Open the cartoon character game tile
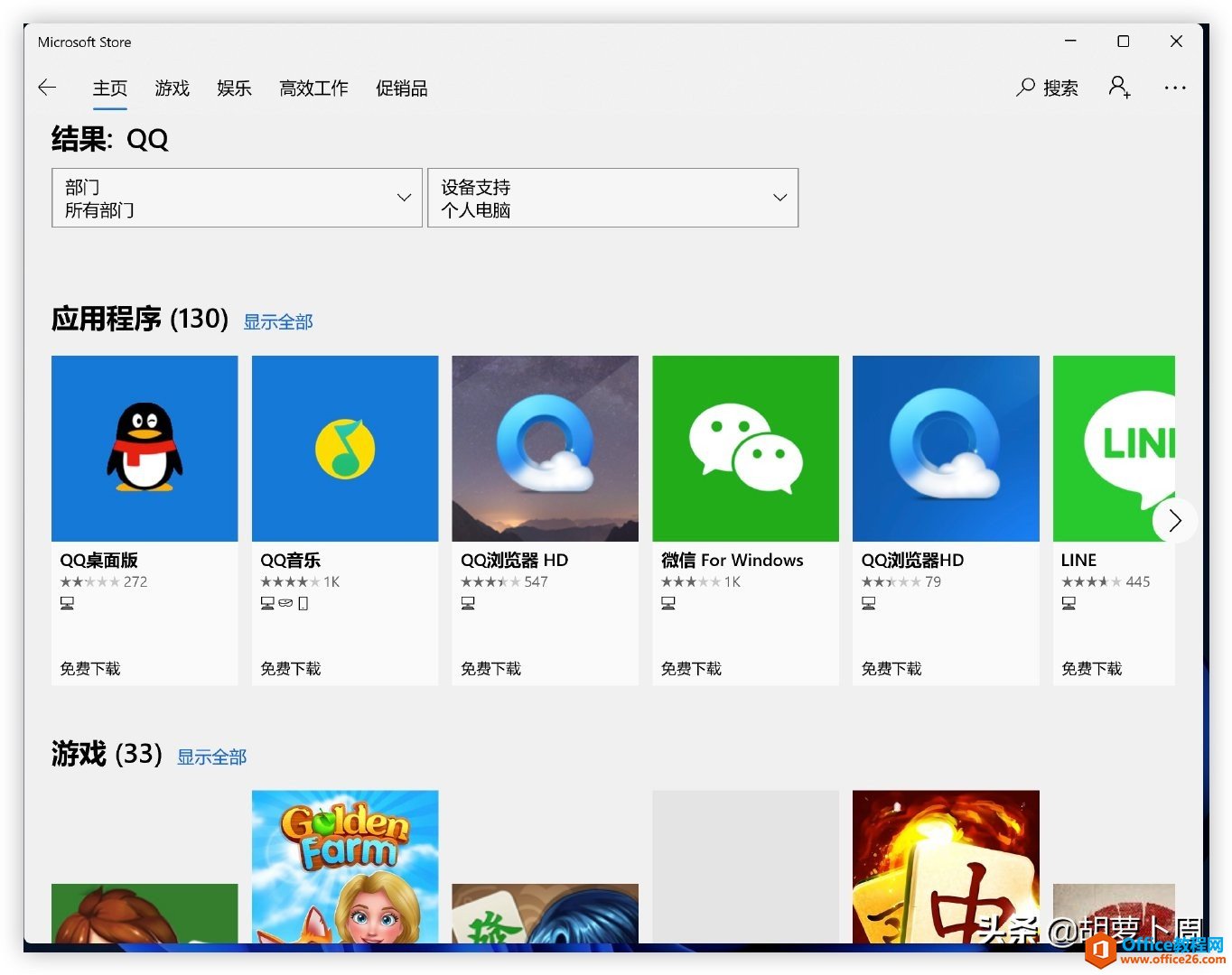This screenshot has height=975, width=1232. pos(145,914)
